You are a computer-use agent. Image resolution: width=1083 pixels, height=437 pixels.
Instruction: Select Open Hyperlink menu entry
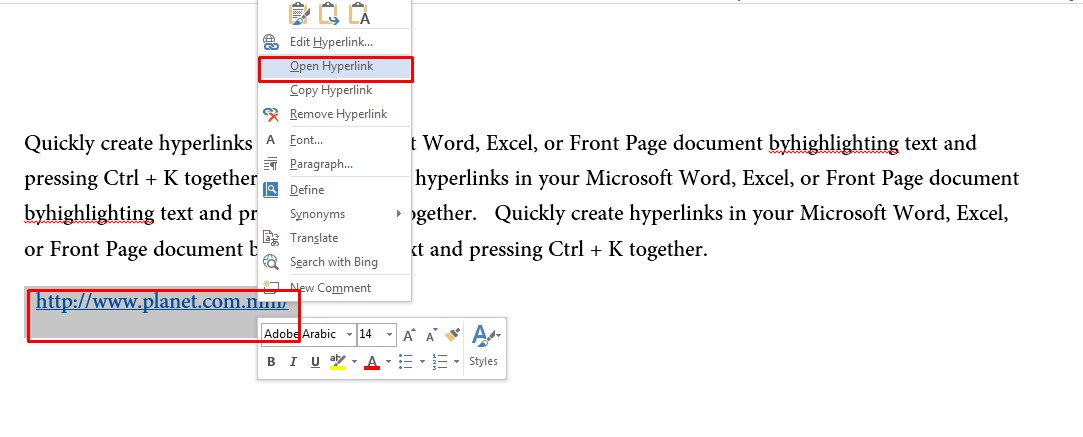[335, 66]
